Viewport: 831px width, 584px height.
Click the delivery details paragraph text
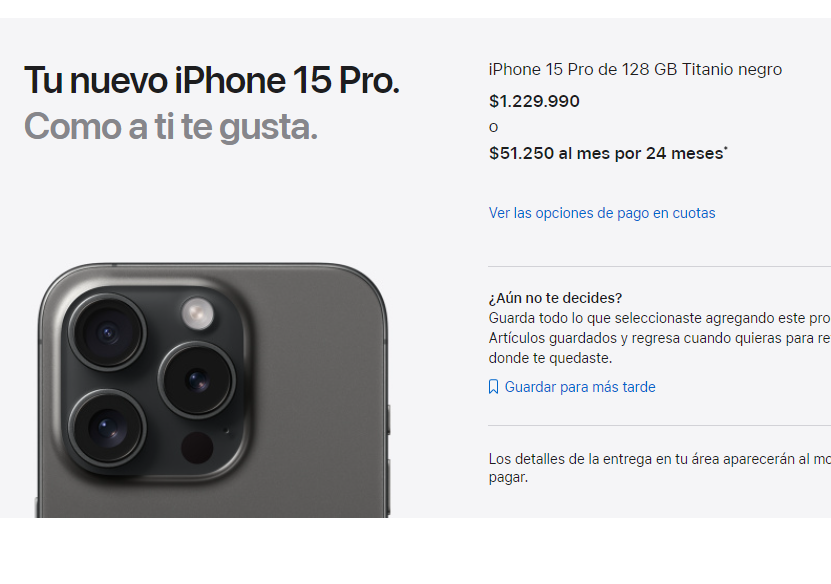659,468
